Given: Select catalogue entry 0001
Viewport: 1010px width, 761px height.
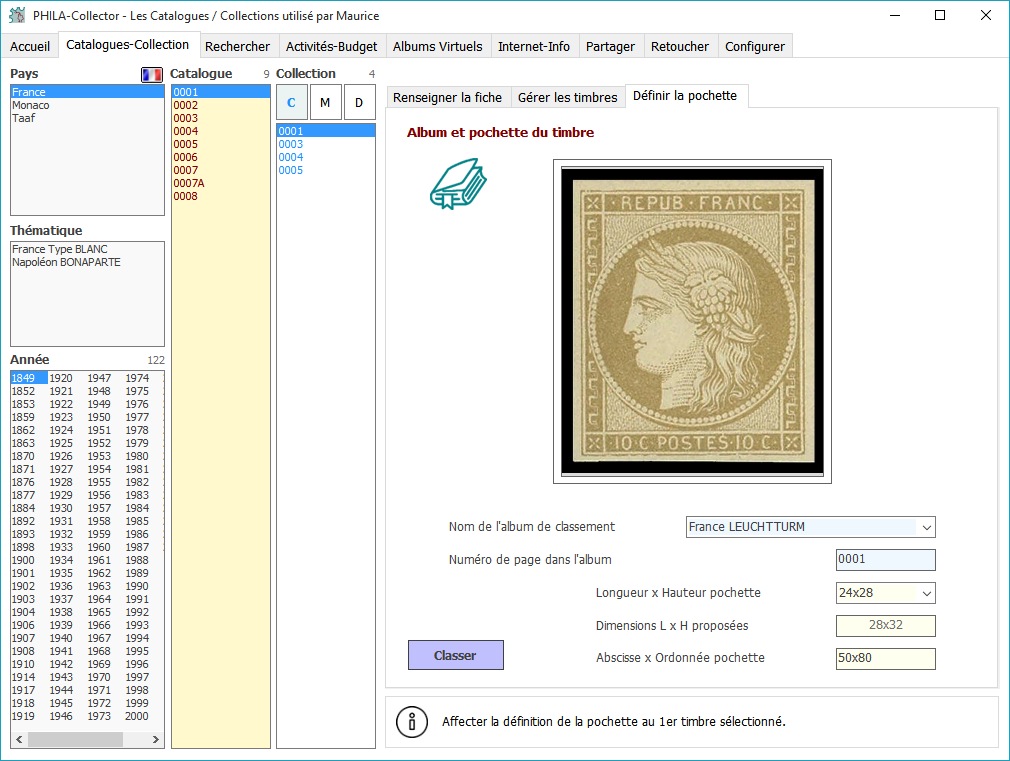Looking at the screenshot, I should tap(220, 92).
